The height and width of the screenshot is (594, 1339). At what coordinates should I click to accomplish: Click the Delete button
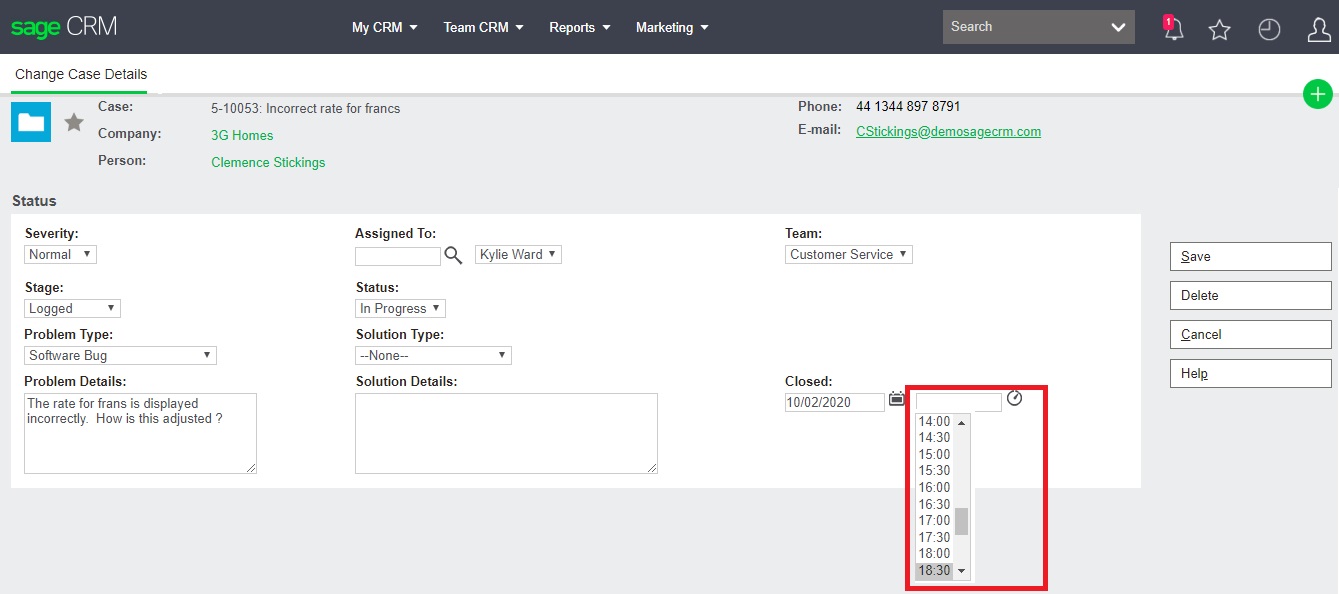[1250, 295]
